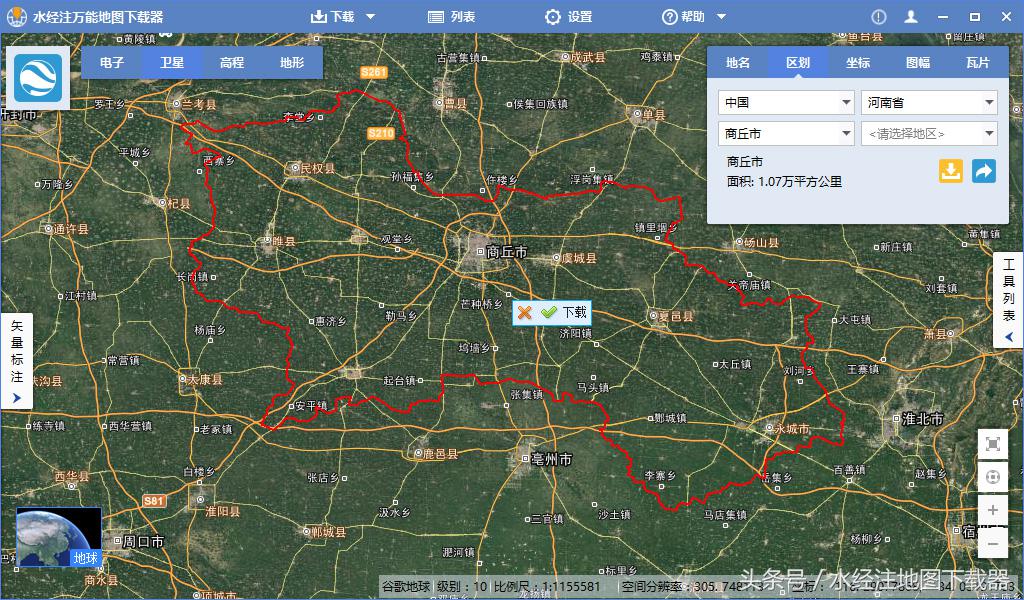Confirm download with the green checkmark button

click(549, 313)
